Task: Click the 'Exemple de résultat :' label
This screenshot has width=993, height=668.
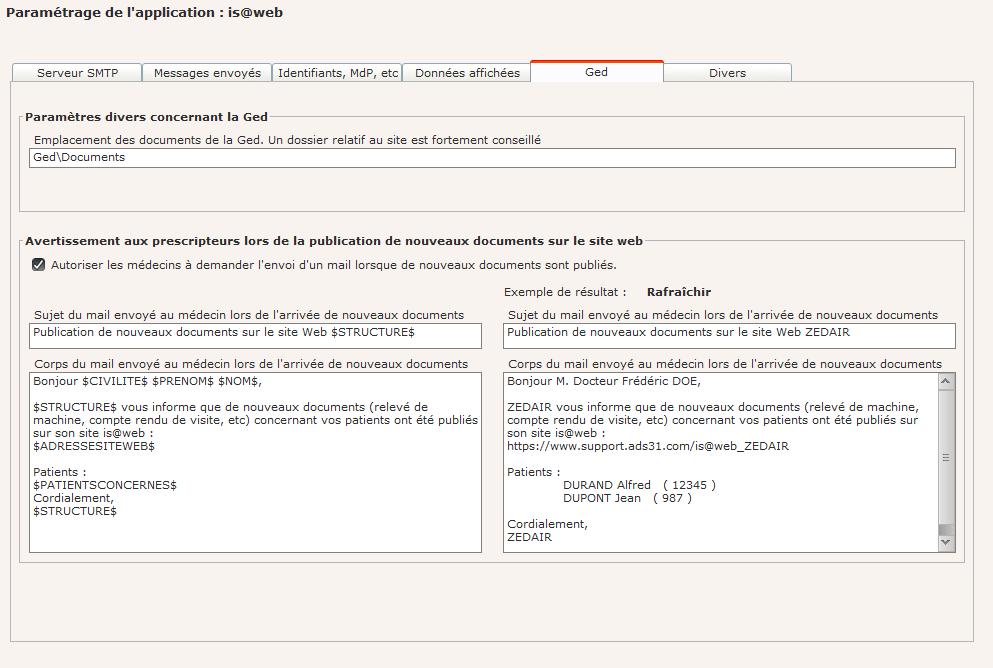Action: click(565, 292)
